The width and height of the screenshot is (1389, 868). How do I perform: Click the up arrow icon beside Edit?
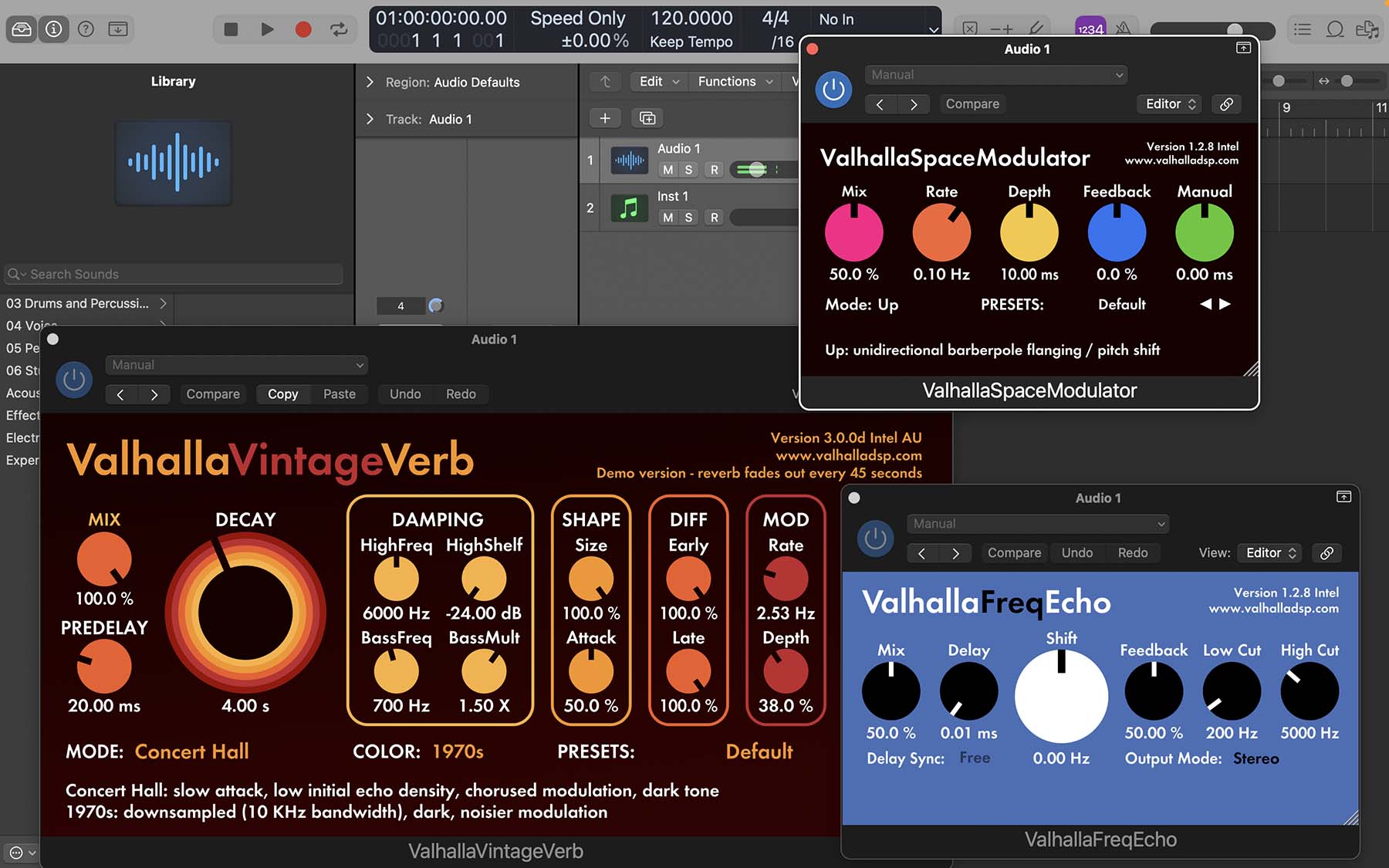click(606, 81)
